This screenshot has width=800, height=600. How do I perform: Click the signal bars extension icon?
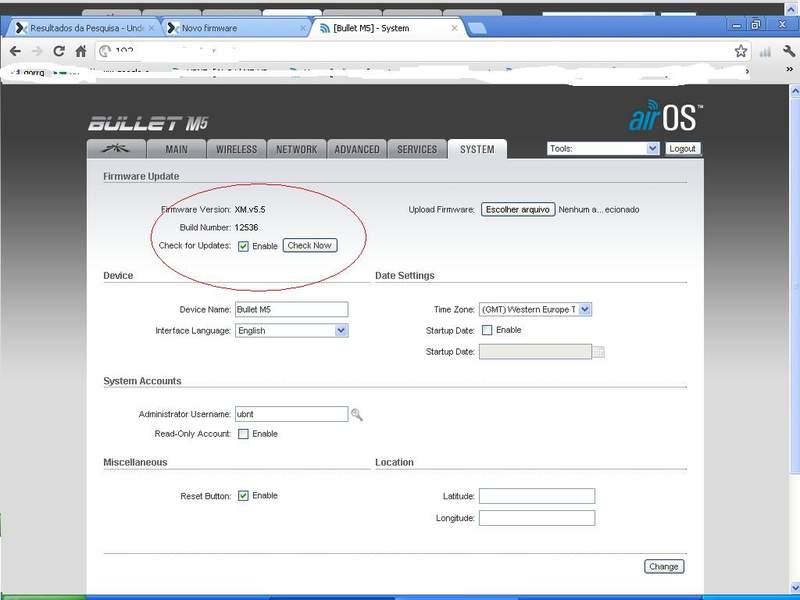(x=765, y=52)
